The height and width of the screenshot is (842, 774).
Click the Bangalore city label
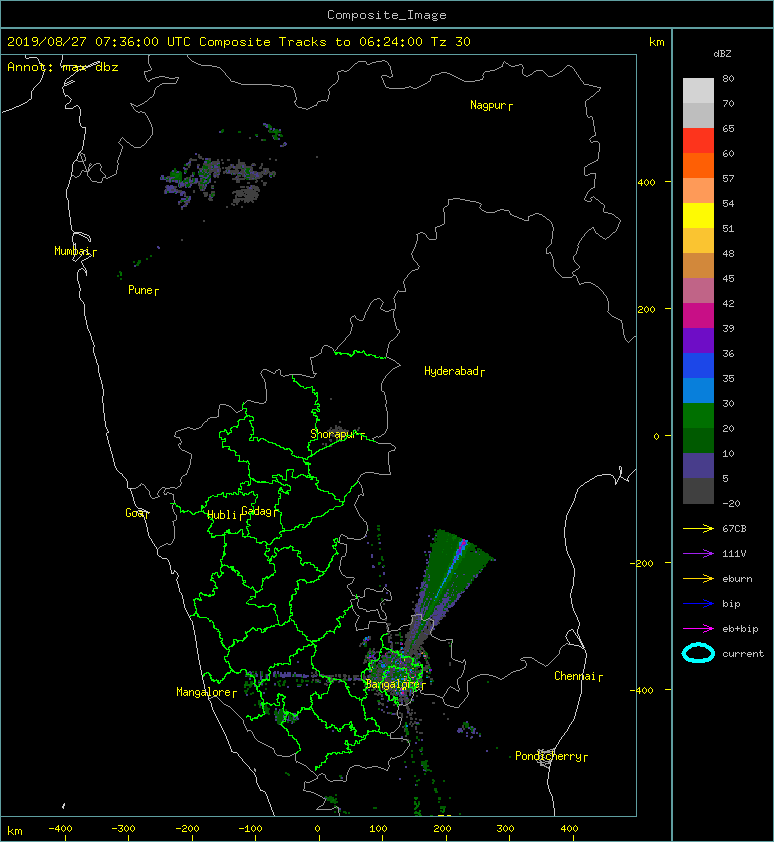coord(393,684)
